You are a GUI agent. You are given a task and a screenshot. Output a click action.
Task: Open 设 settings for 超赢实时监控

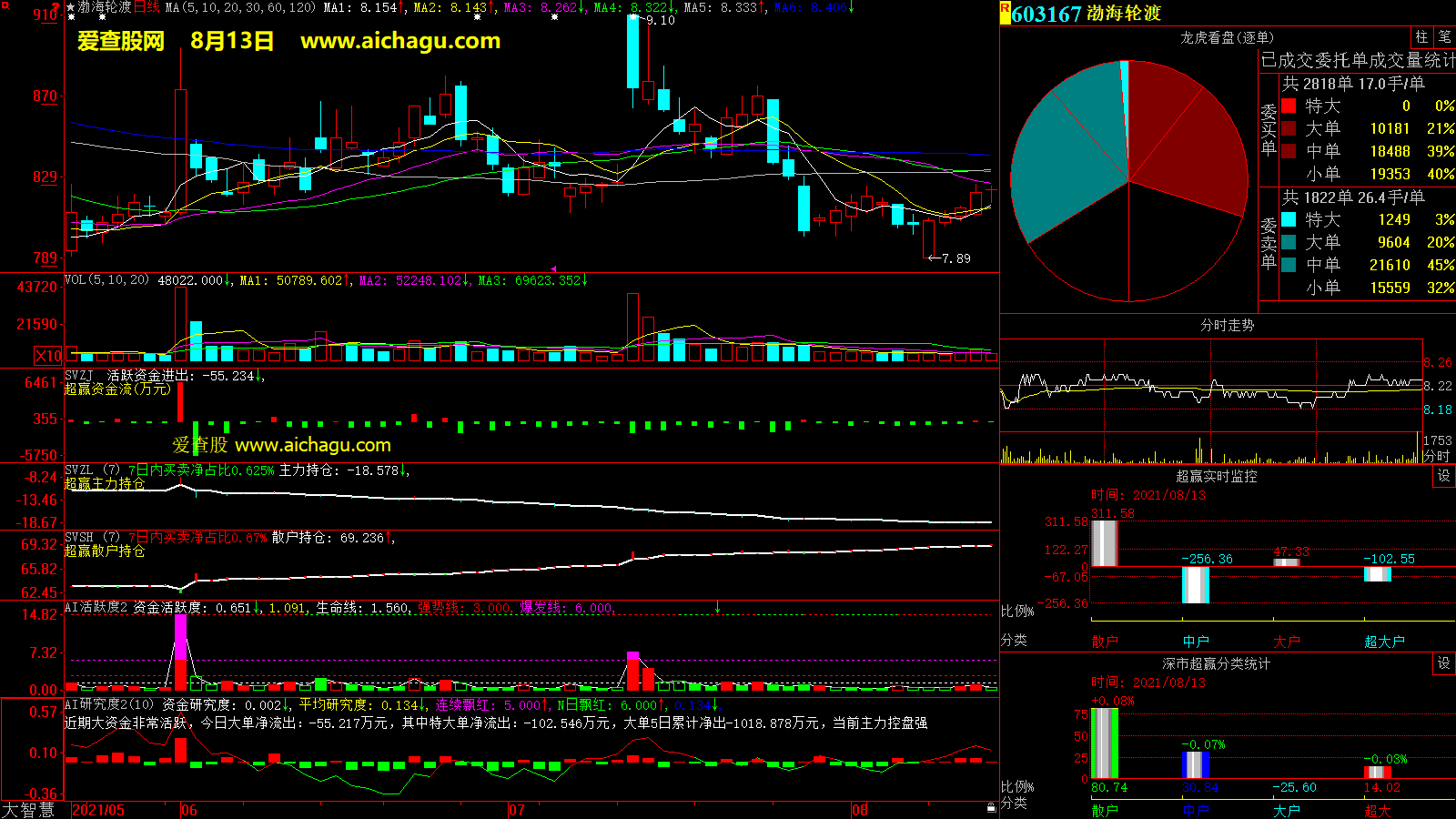[x=1444, y=476]
